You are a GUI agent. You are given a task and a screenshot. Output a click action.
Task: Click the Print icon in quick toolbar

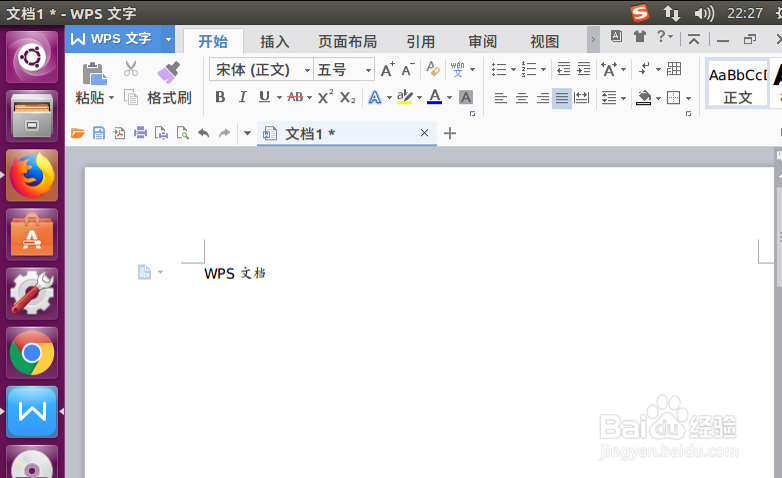tap(141, 133)
